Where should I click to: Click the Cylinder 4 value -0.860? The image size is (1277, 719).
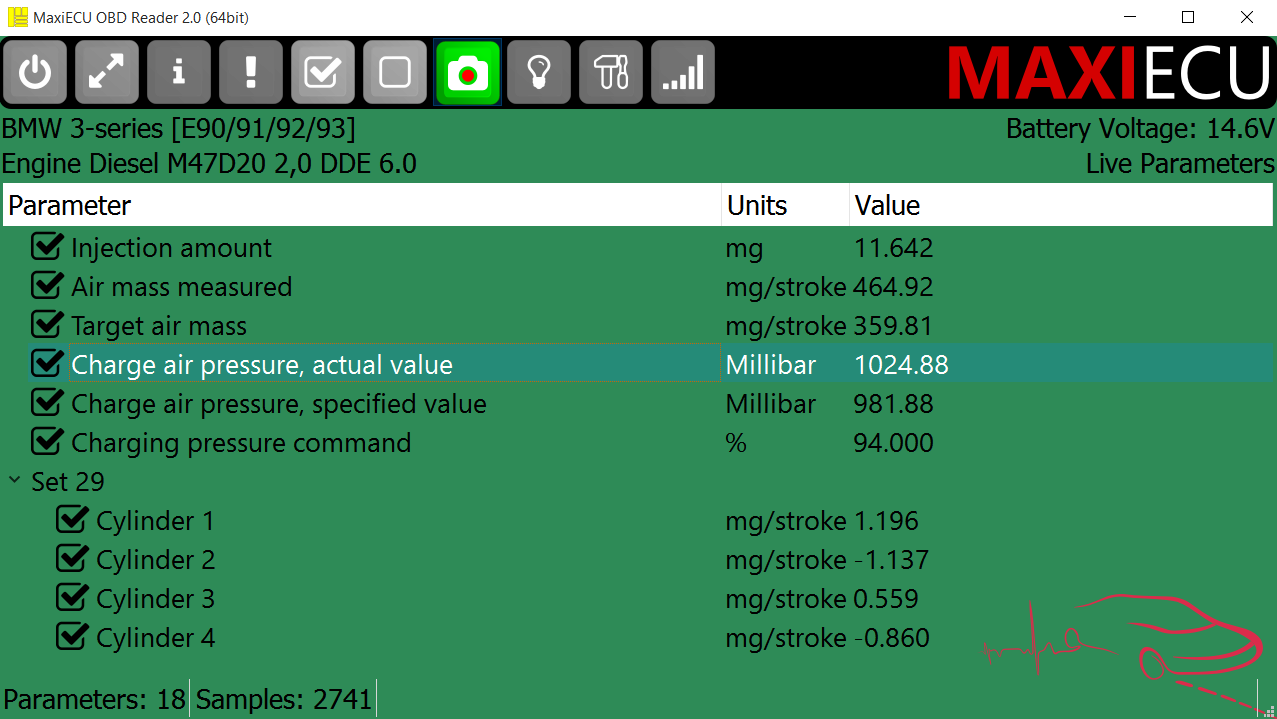pos(891,638)
